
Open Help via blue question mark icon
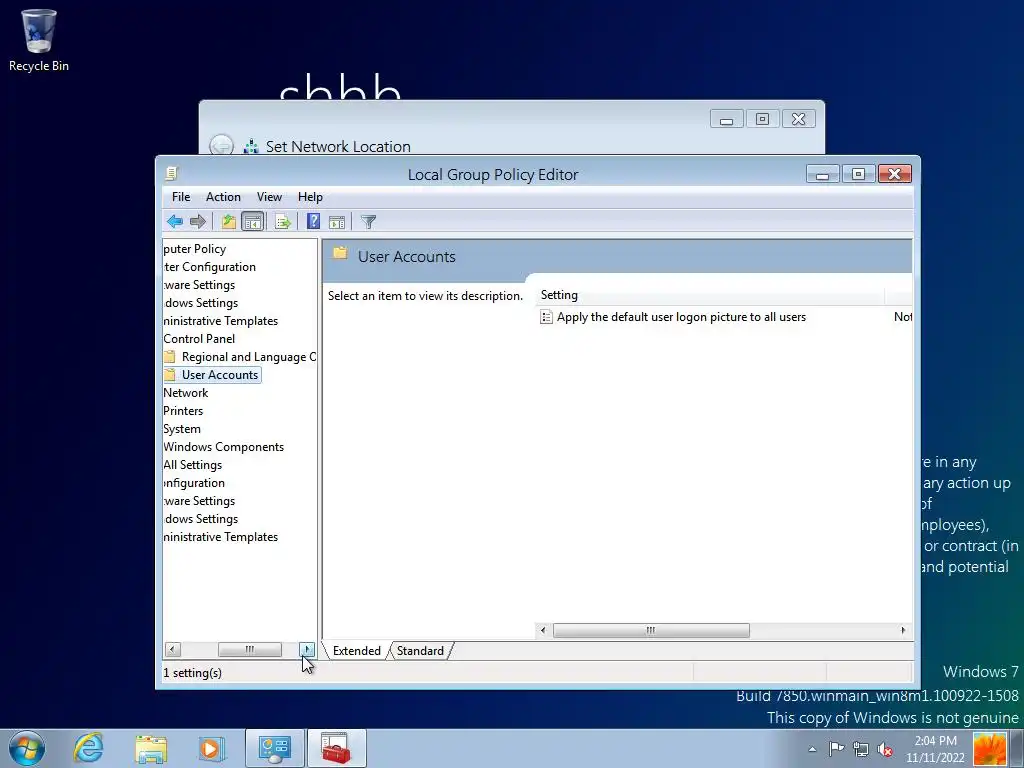tap(313, 222)
